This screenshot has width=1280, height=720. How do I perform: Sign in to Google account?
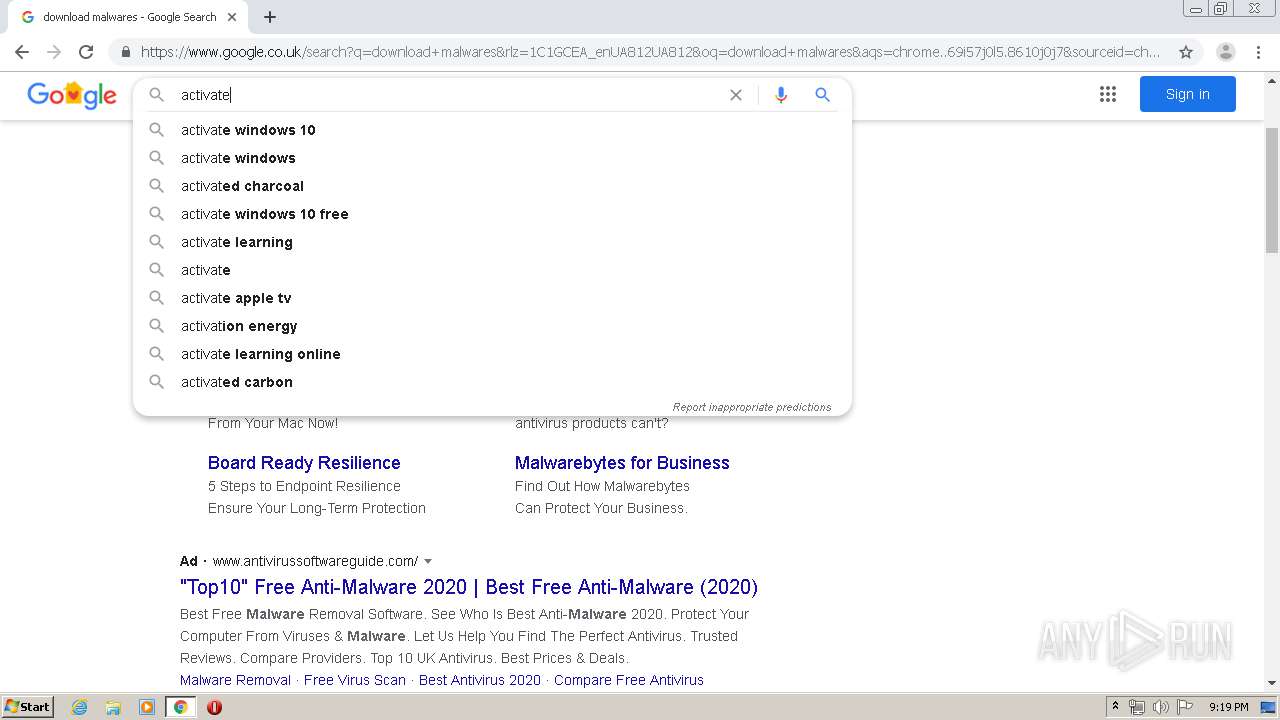[1188, 94]
